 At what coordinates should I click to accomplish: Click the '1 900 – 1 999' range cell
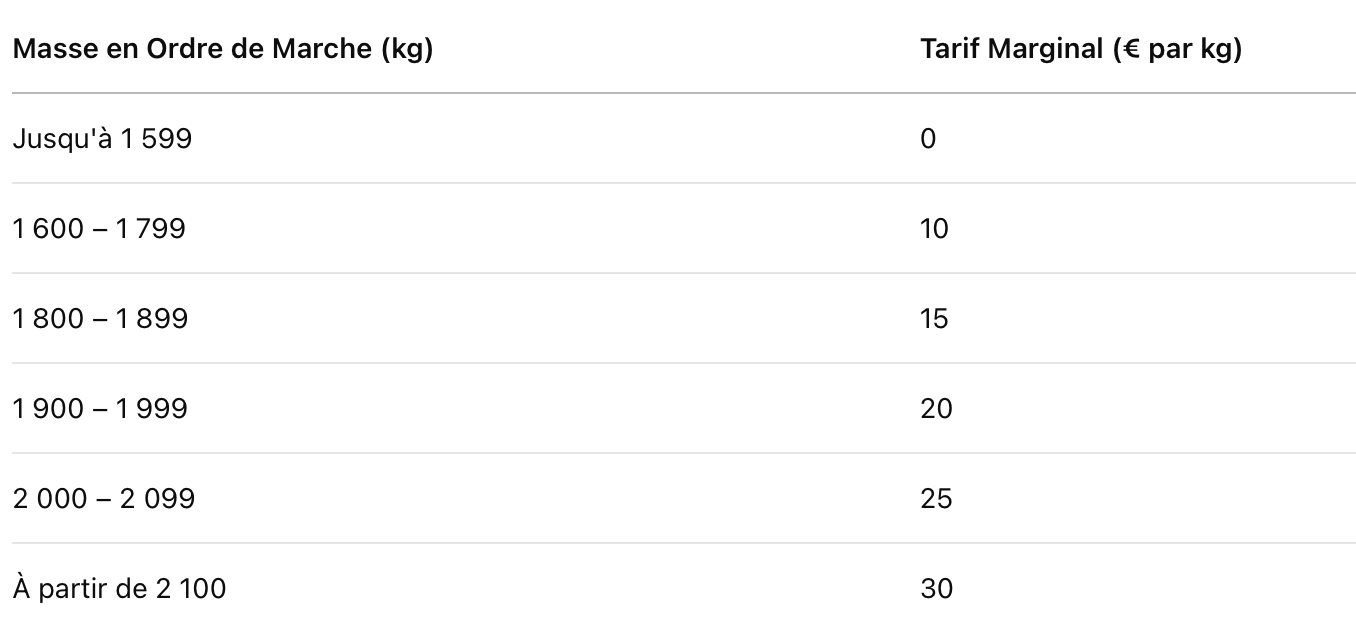pyautogui.click(x=100, y=408)
